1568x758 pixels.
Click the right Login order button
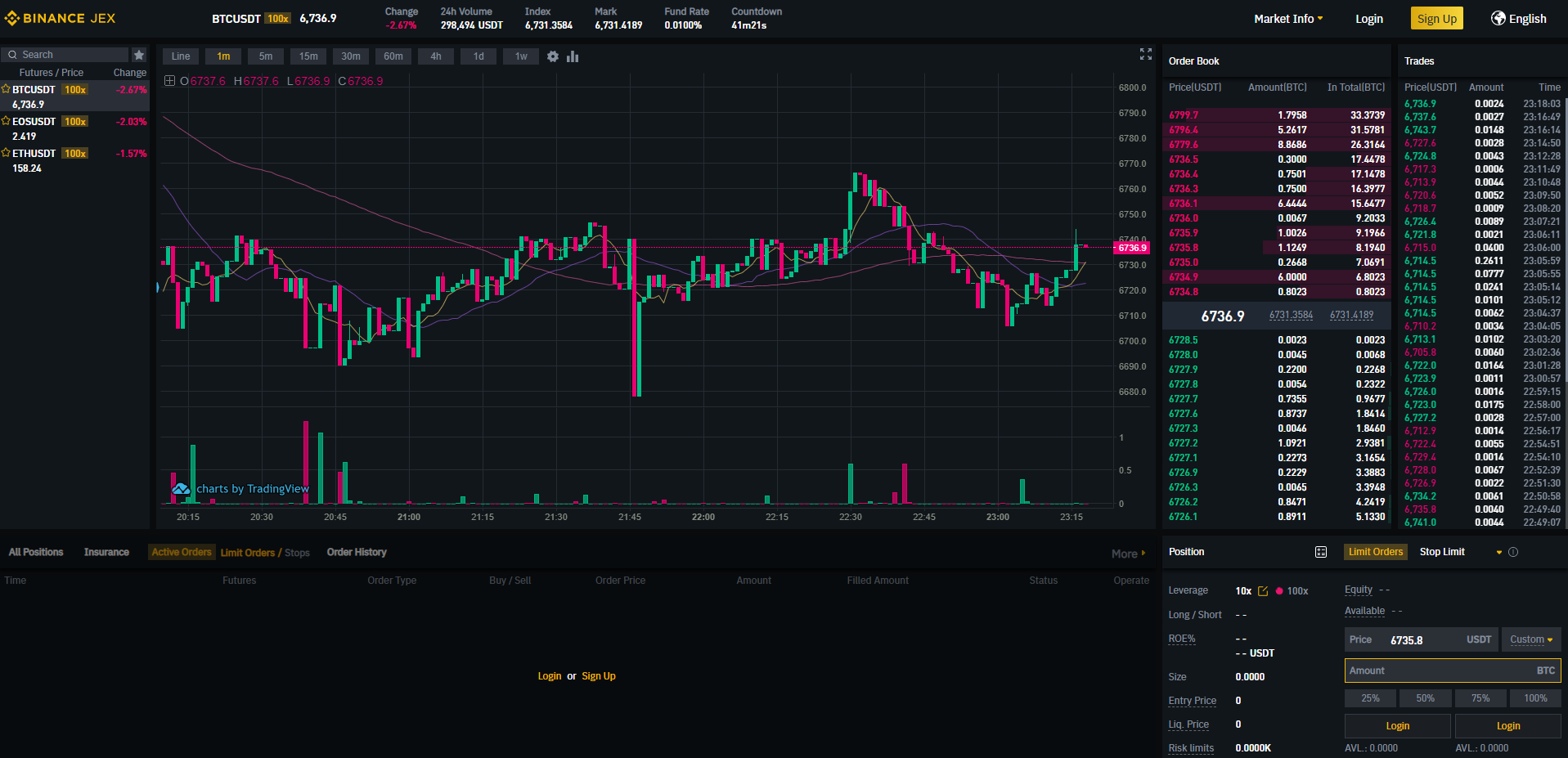[x=1508, y=726]
